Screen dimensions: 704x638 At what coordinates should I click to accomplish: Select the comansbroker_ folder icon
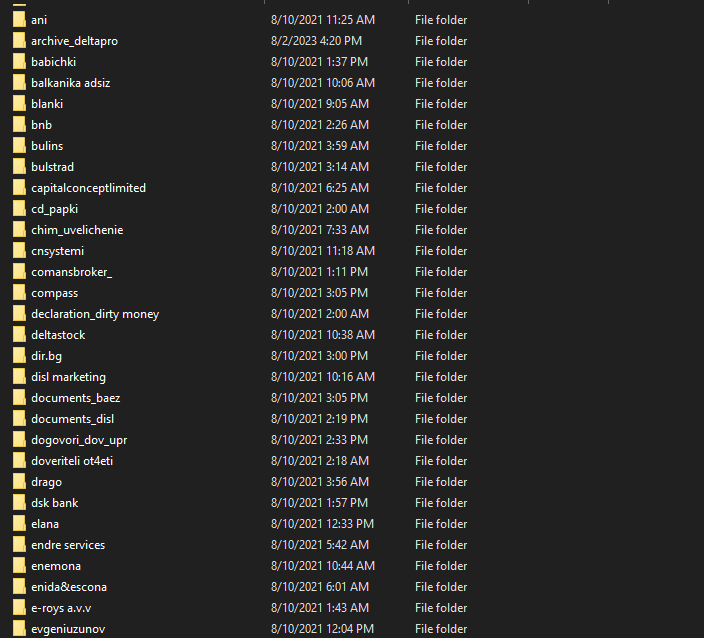(19, 272)
